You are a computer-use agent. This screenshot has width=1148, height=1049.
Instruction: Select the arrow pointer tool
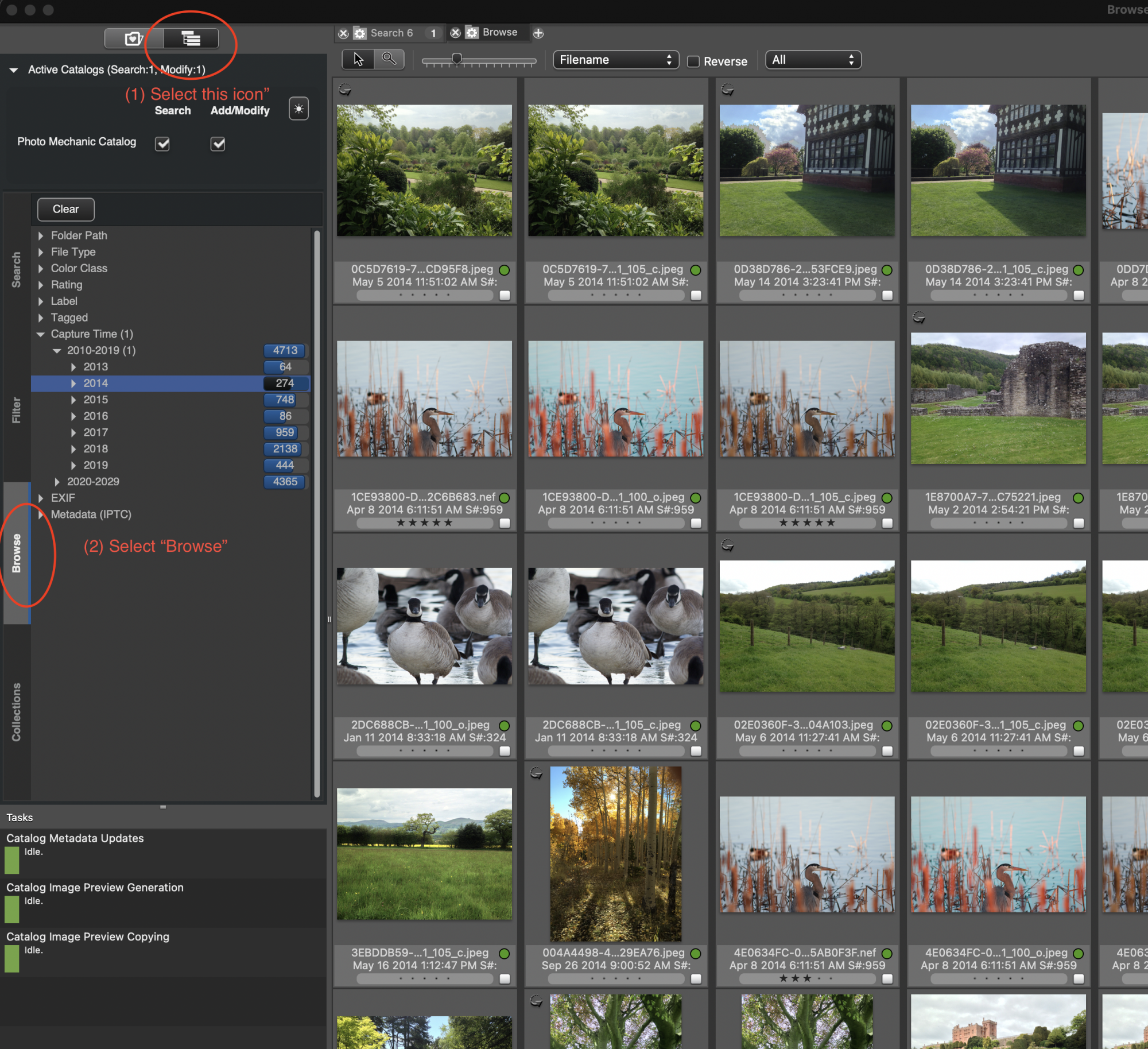358,59
